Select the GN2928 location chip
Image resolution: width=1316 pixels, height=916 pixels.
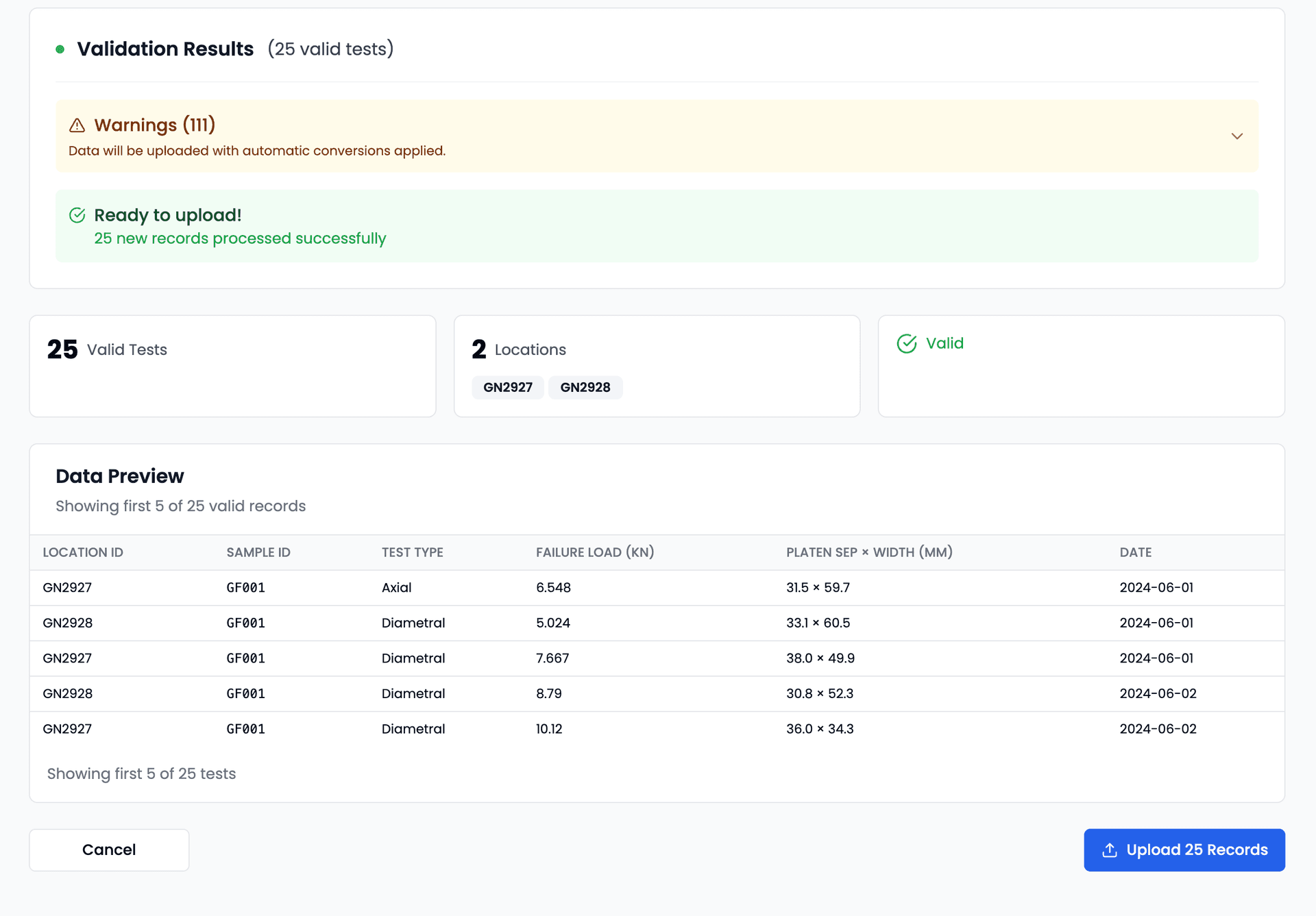click(585, 387)
